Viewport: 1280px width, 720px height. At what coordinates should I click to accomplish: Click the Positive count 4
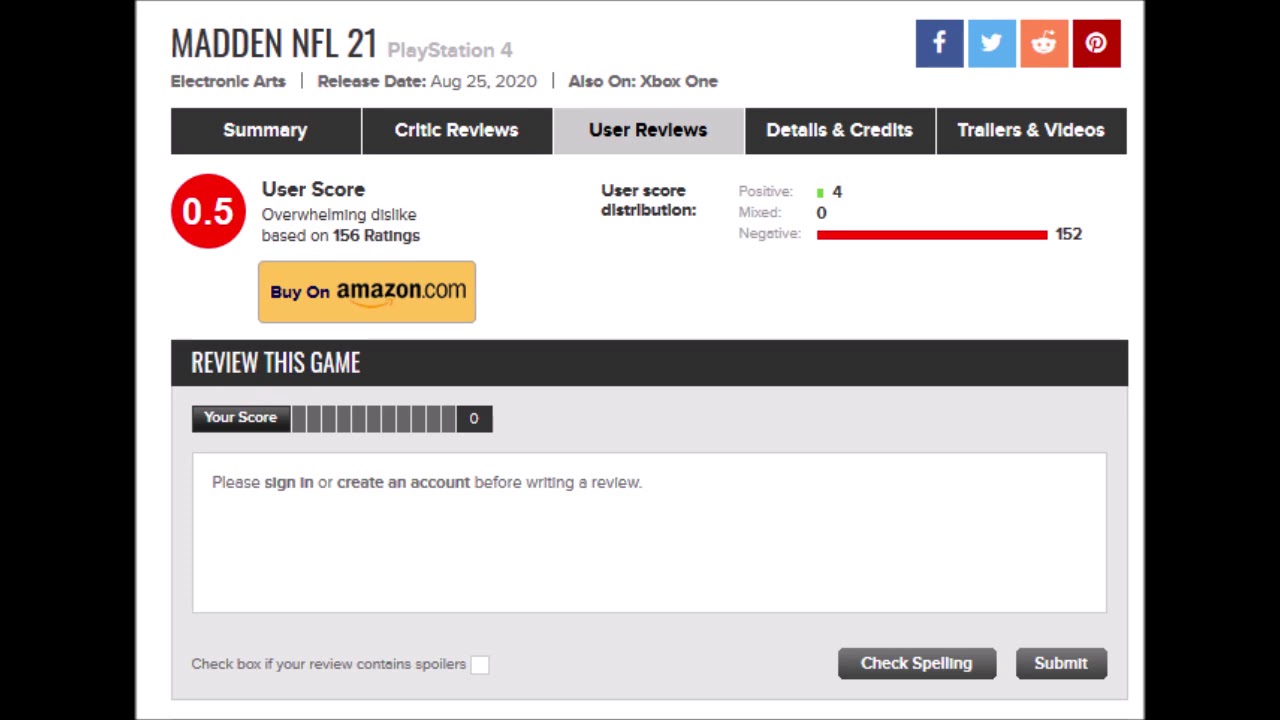(x=837, y=192)
